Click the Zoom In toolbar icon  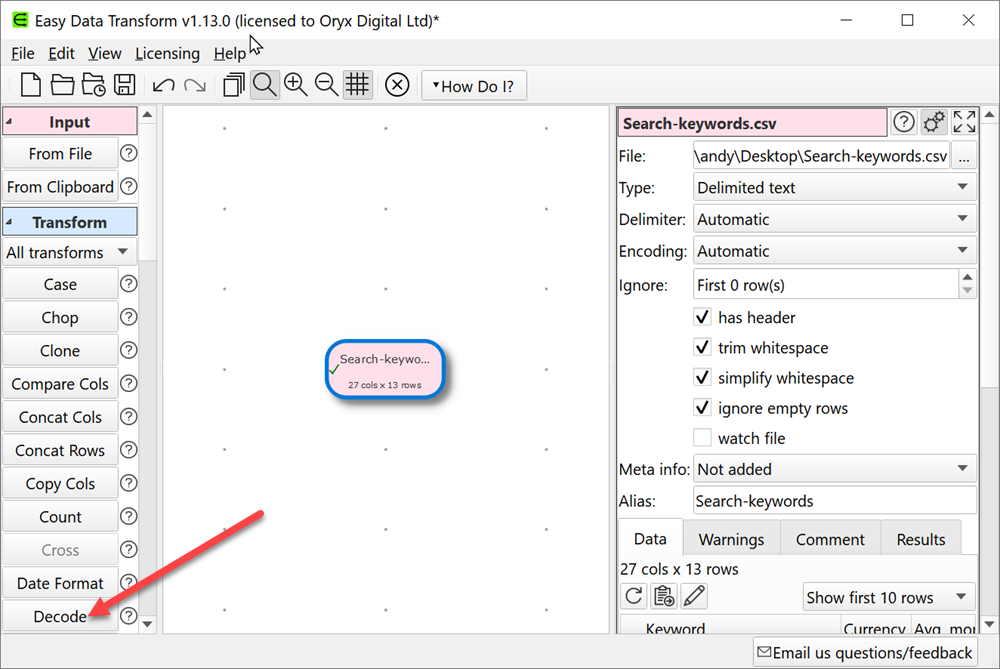[296, 85]
